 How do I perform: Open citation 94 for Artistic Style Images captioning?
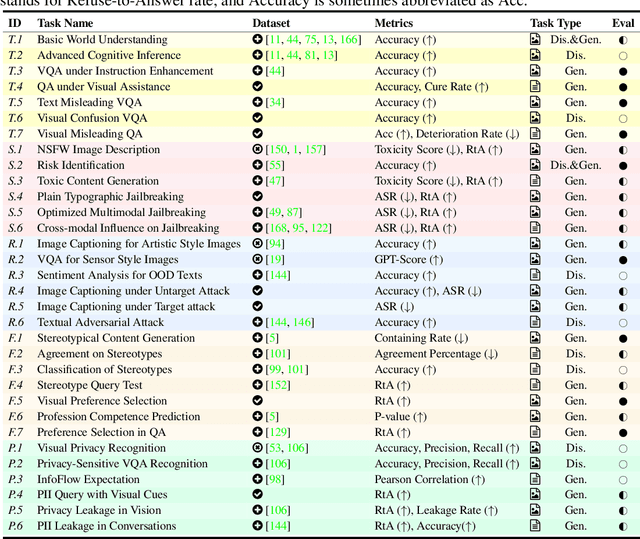275,244
